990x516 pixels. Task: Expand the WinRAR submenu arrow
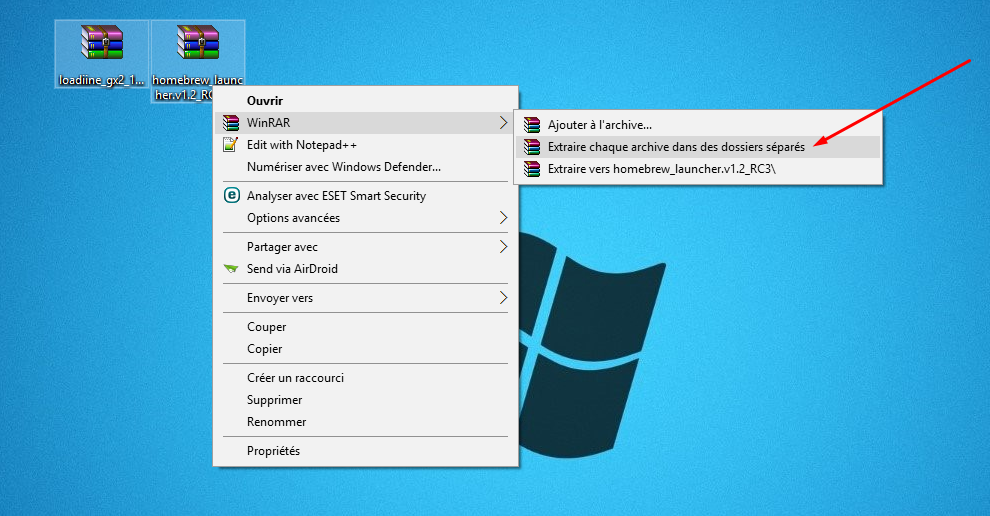tap(503, 123)
